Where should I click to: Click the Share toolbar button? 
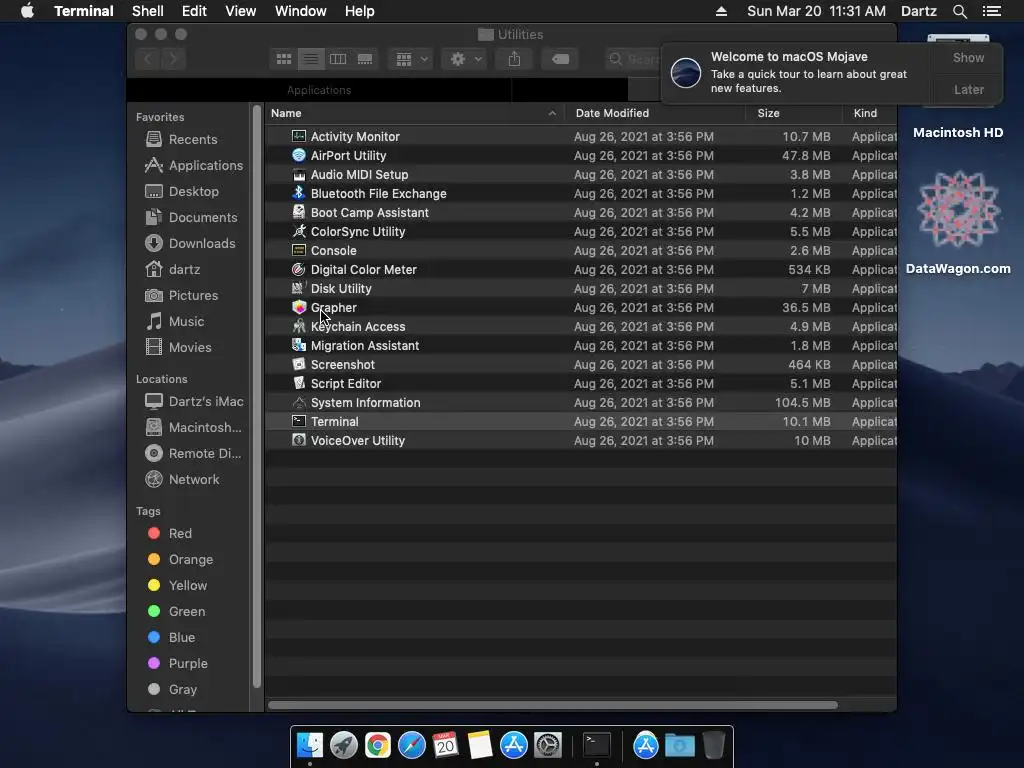[x=514, y=59]
